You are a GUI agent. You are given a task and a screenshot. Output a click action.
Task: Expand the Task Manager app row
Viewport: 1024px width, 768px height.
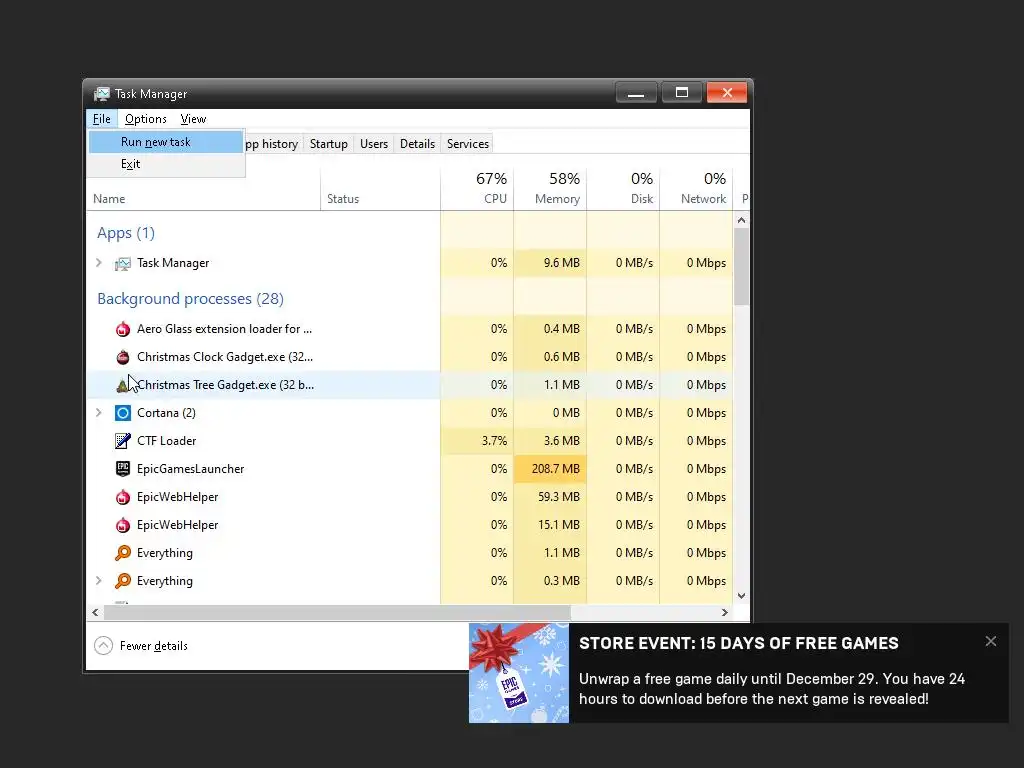click(99, 263)
